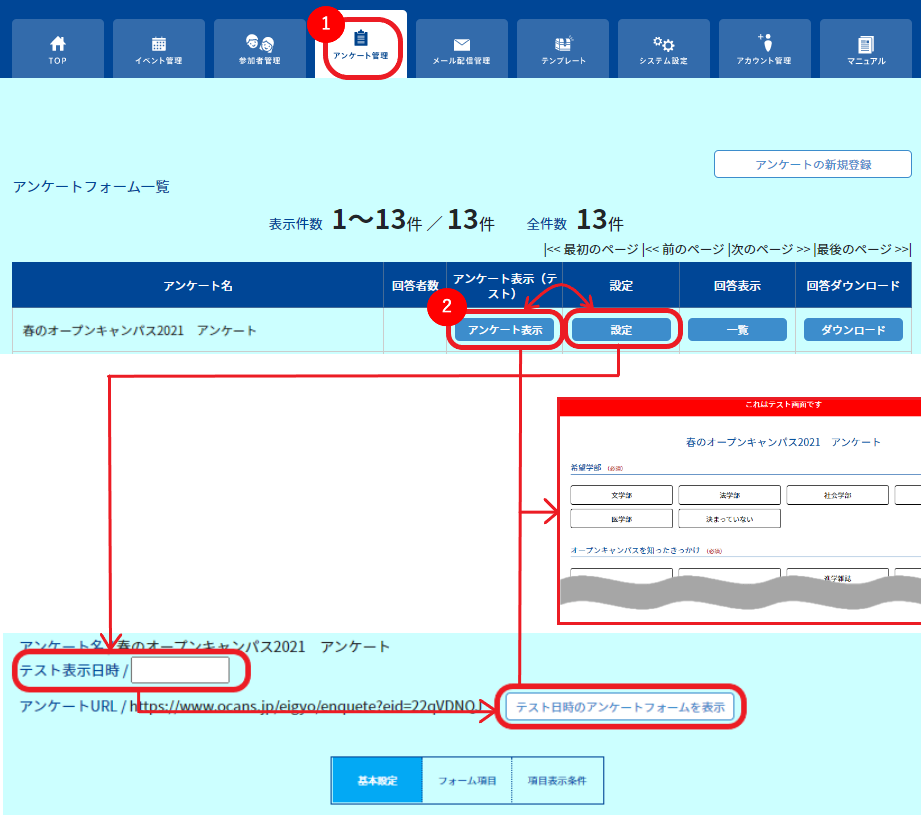Click テスト日時のアンケートフォームを表示 button
The width and height of the screenshot is (921, 815).
620,707
